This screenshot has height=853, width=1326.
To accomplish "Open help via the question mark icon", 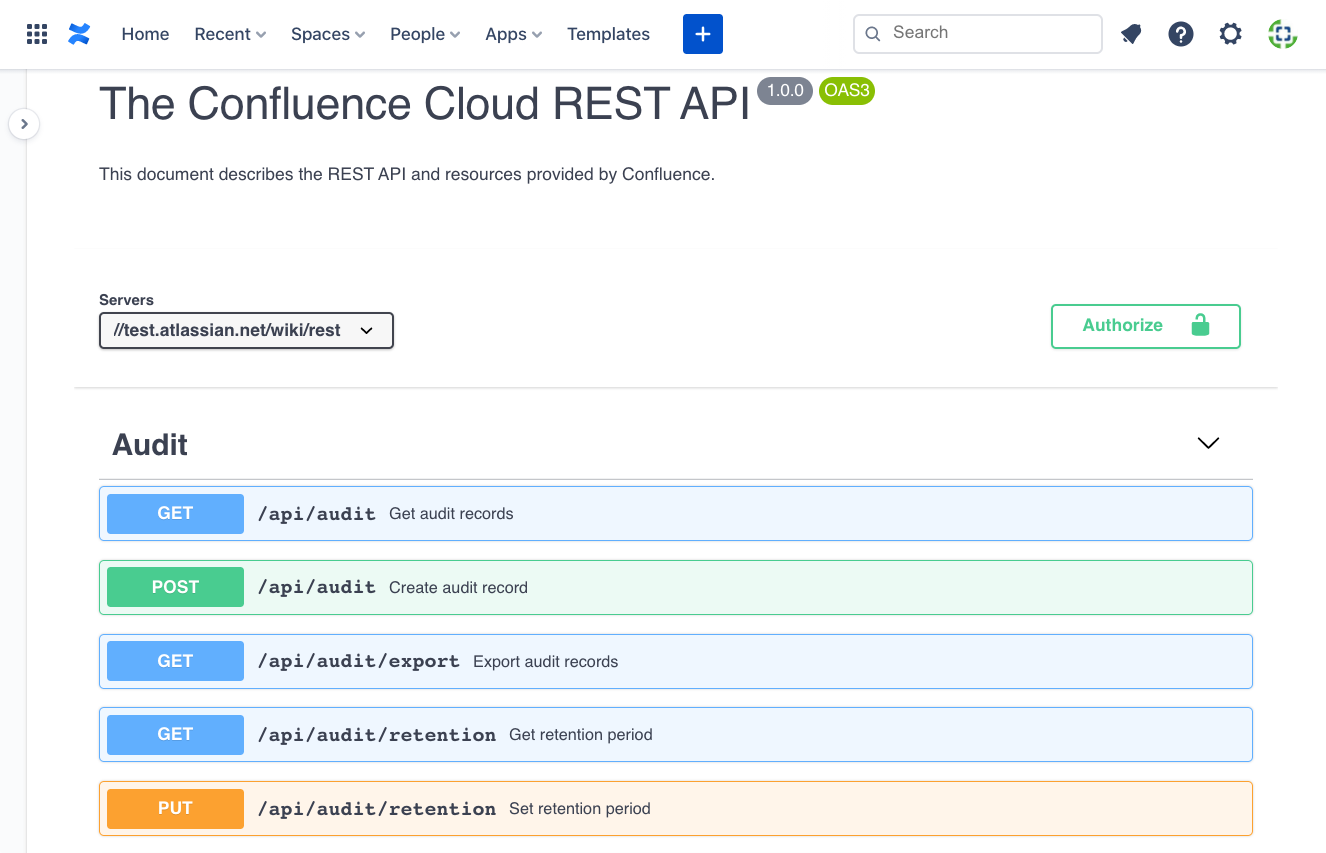I will tap(1181, 33).
